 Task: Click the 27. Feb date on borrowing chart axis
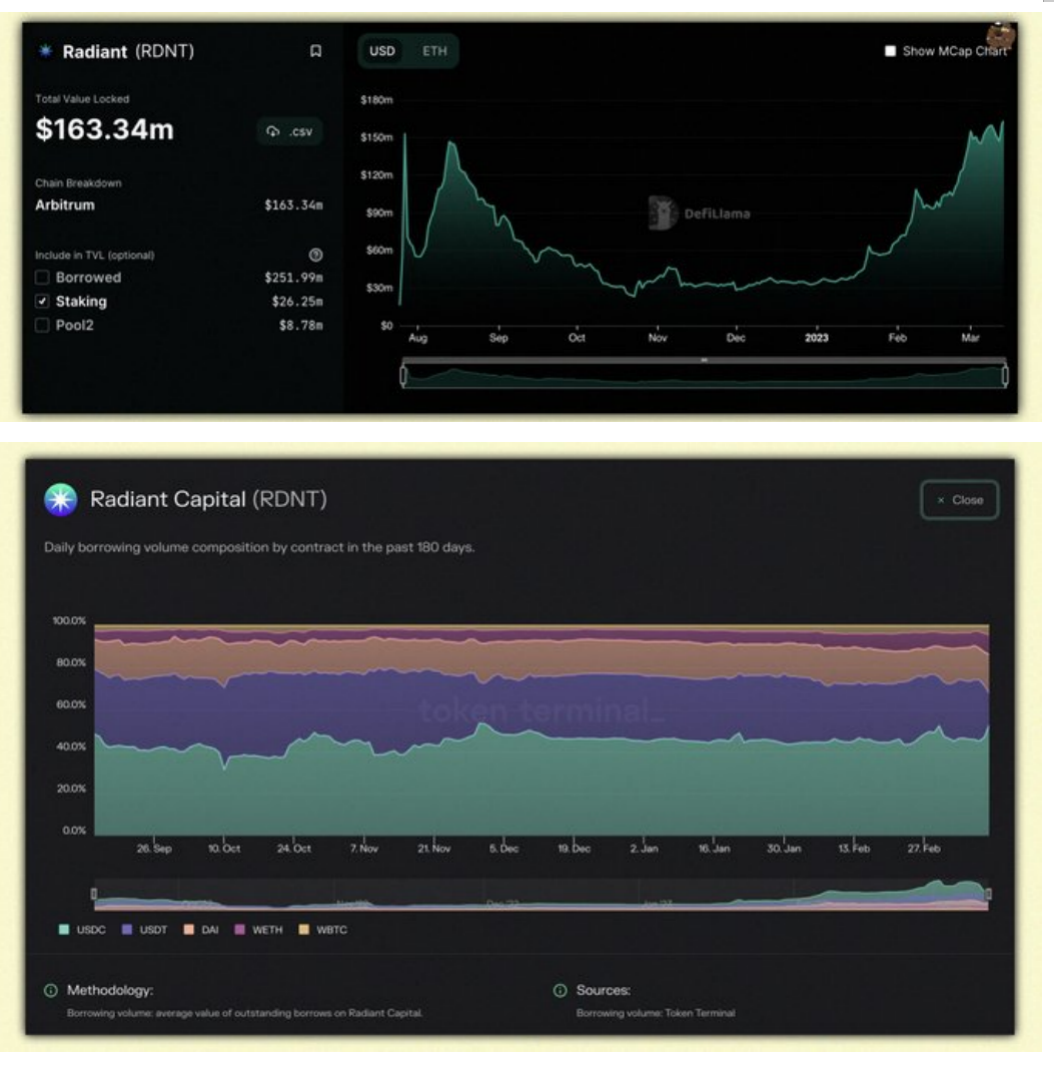[924, 848]
